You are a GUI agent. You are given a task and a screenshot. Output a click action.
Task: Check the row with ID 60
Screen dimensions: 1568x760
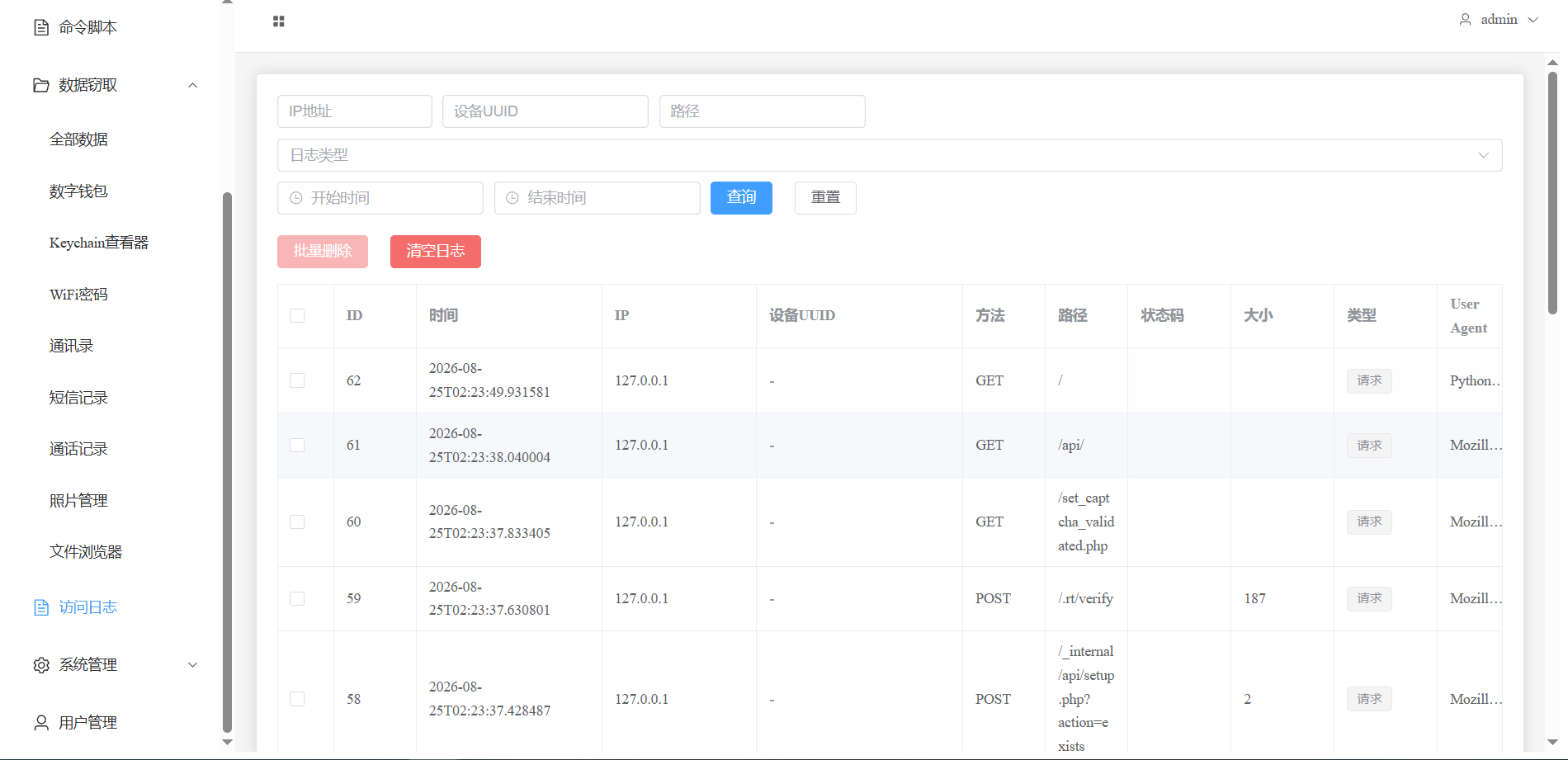click(297, 522)
